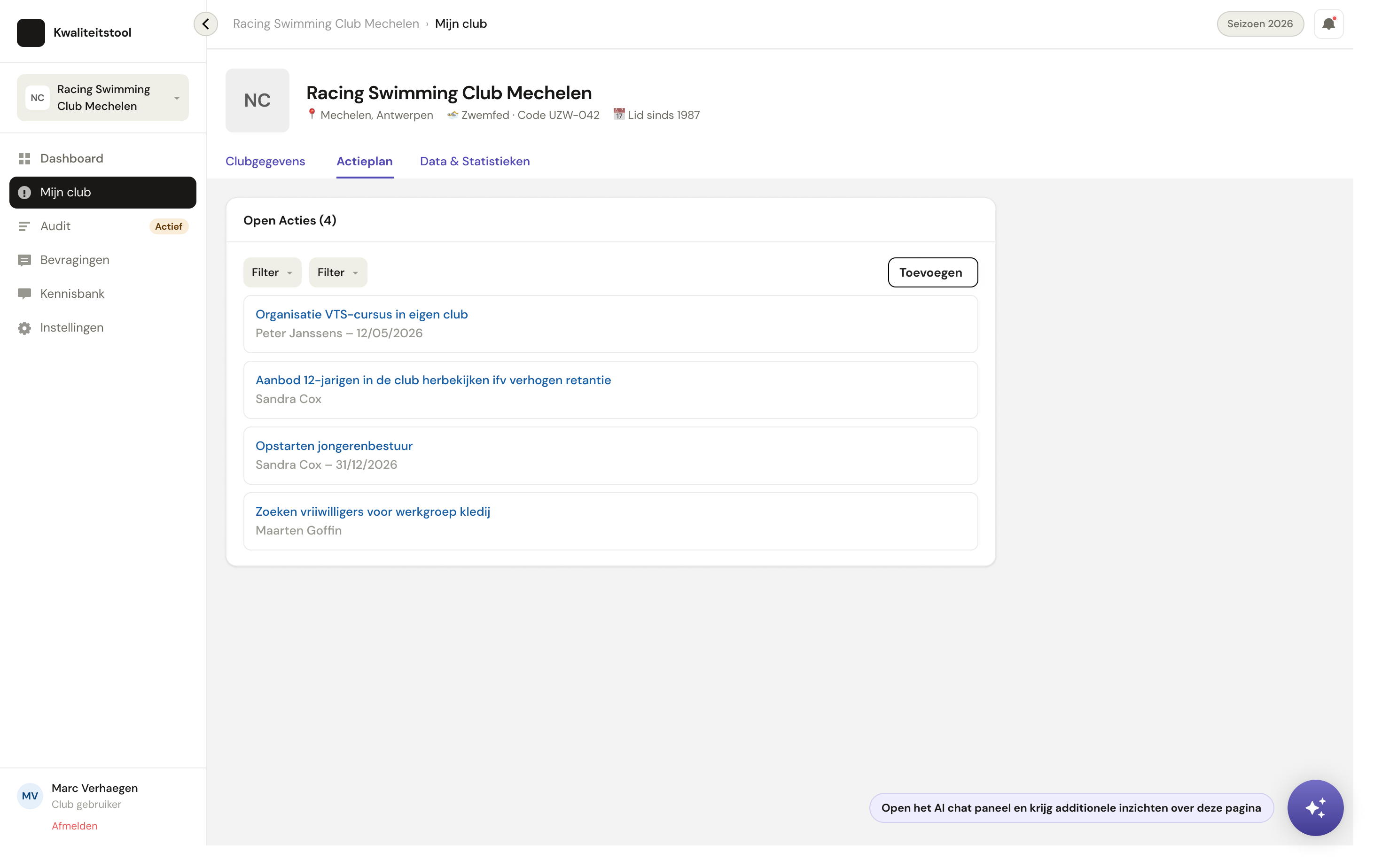The width and height of the screenshot is (1374, 868).
Task: Click the Toevoegen button
Action: pos(932,272)
